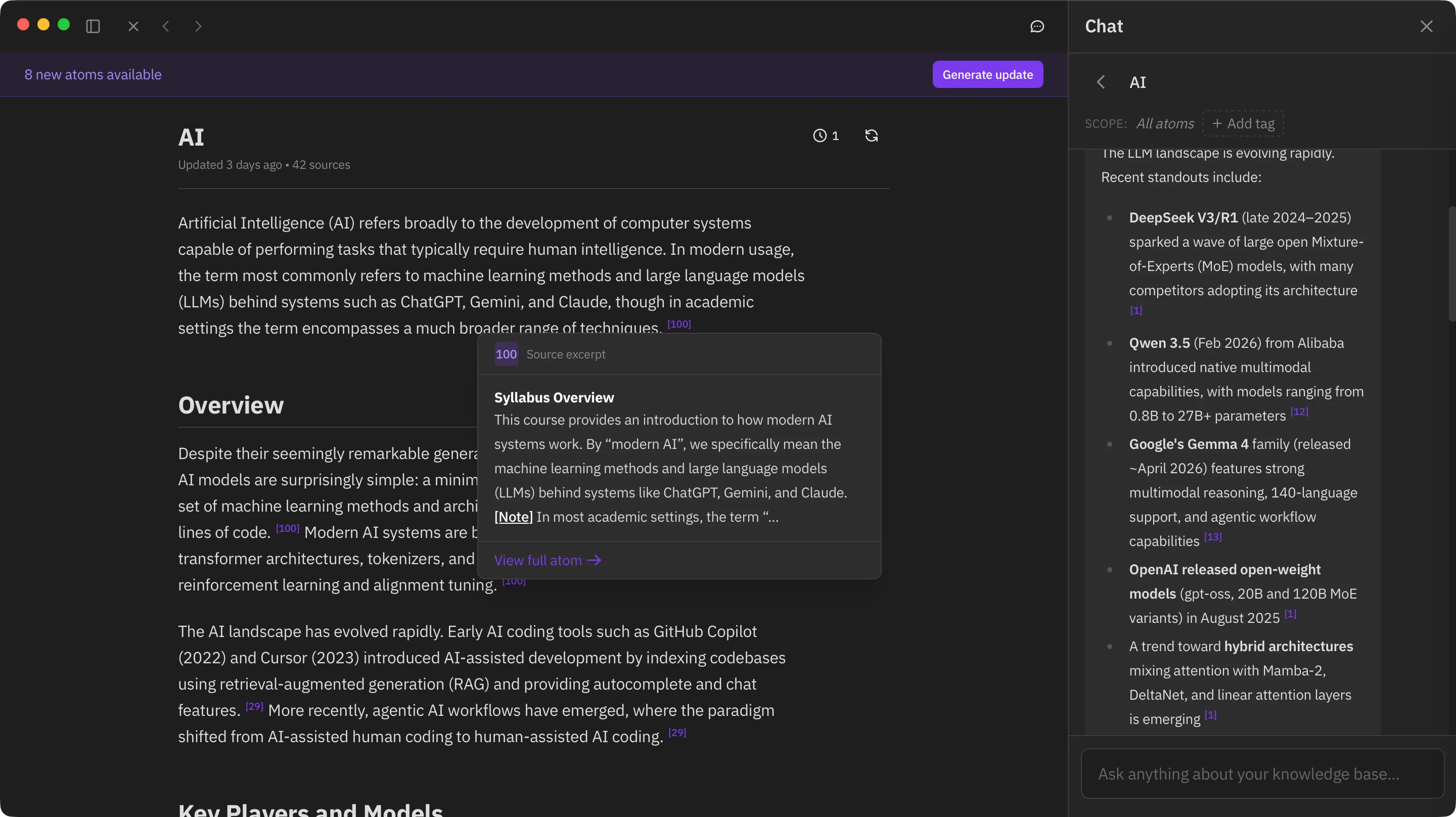View version history via the clock icon
1456x817 pixels.
[821, 135]
